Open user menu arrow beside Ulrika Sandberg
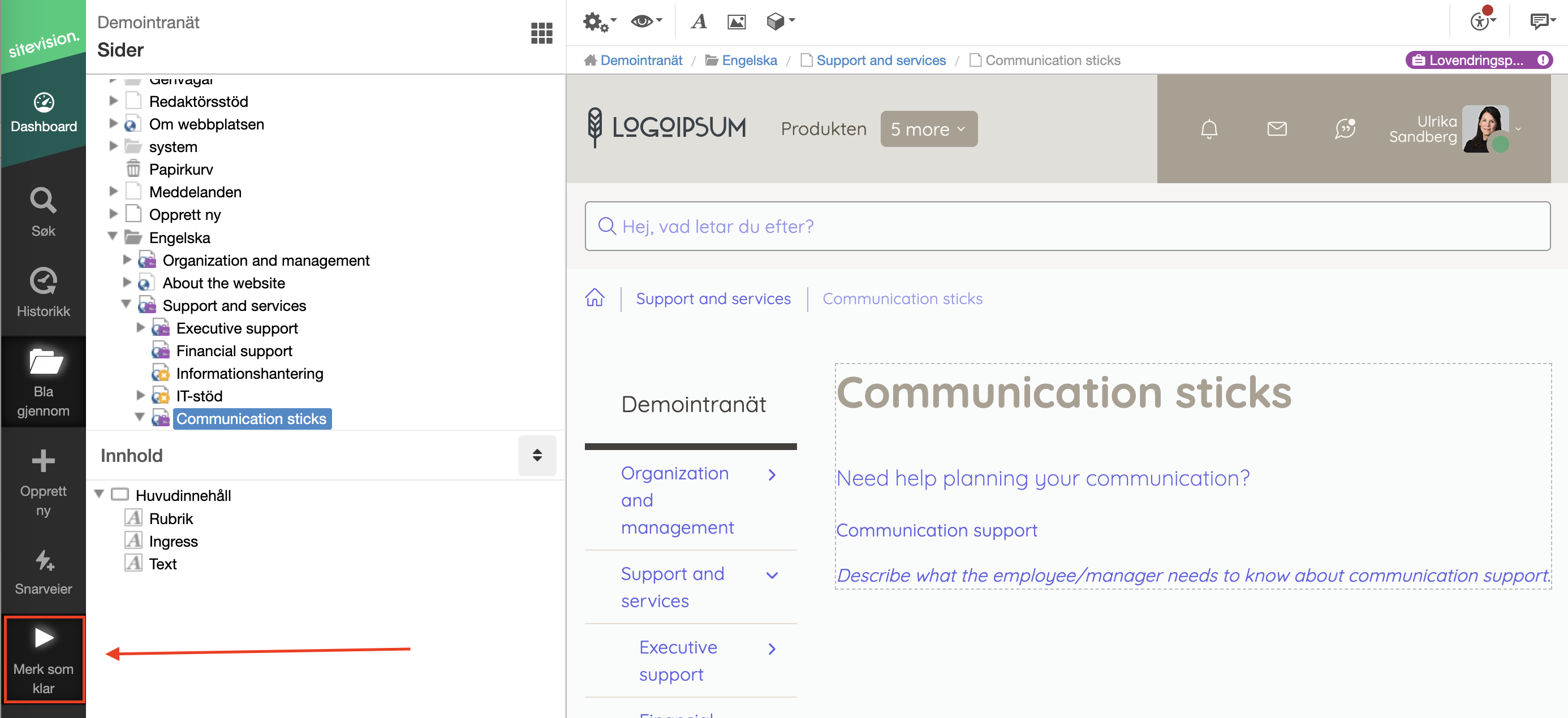 click(1518, 128)
